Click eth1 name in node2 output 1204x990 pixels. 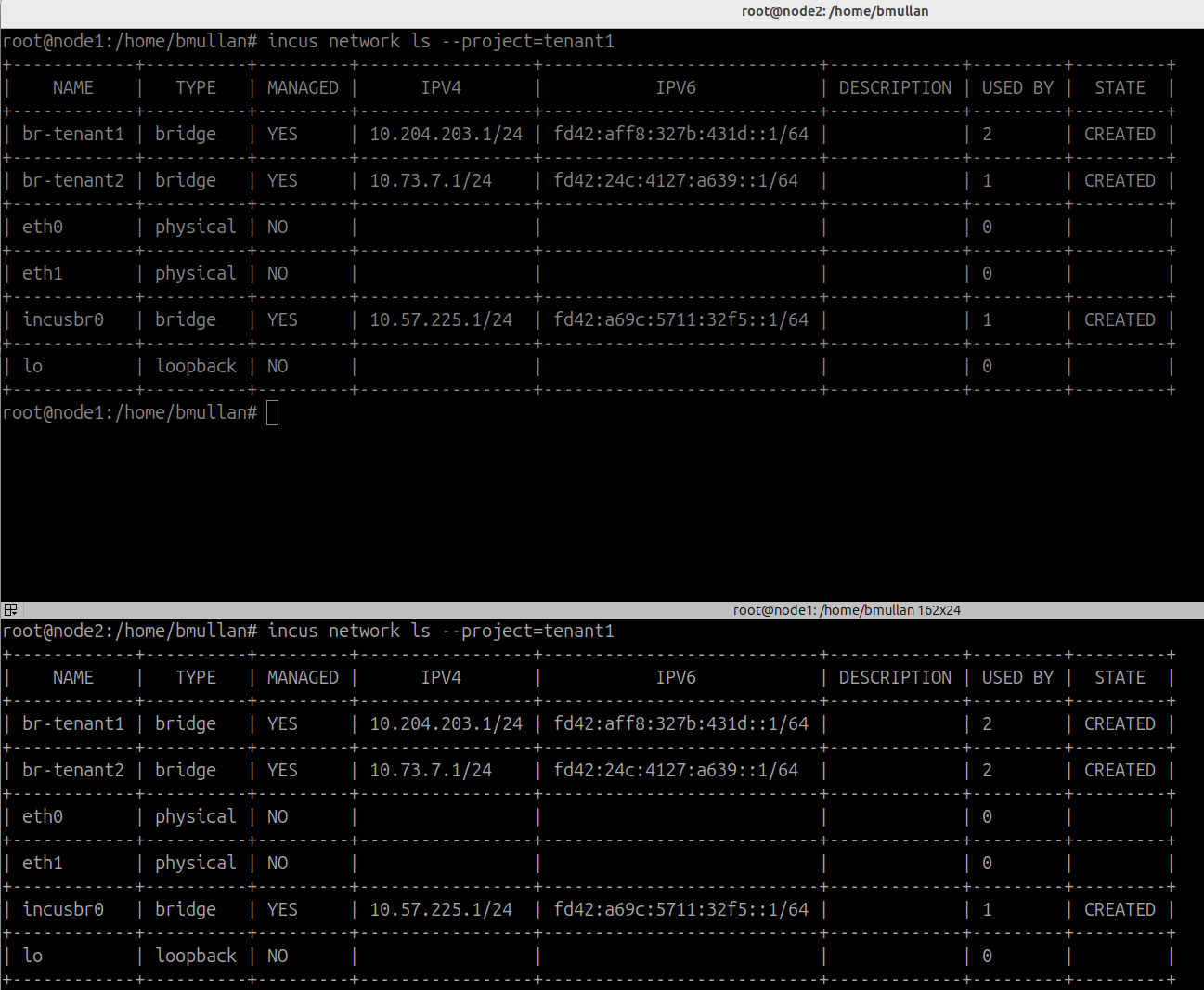[x=43, y=863]
